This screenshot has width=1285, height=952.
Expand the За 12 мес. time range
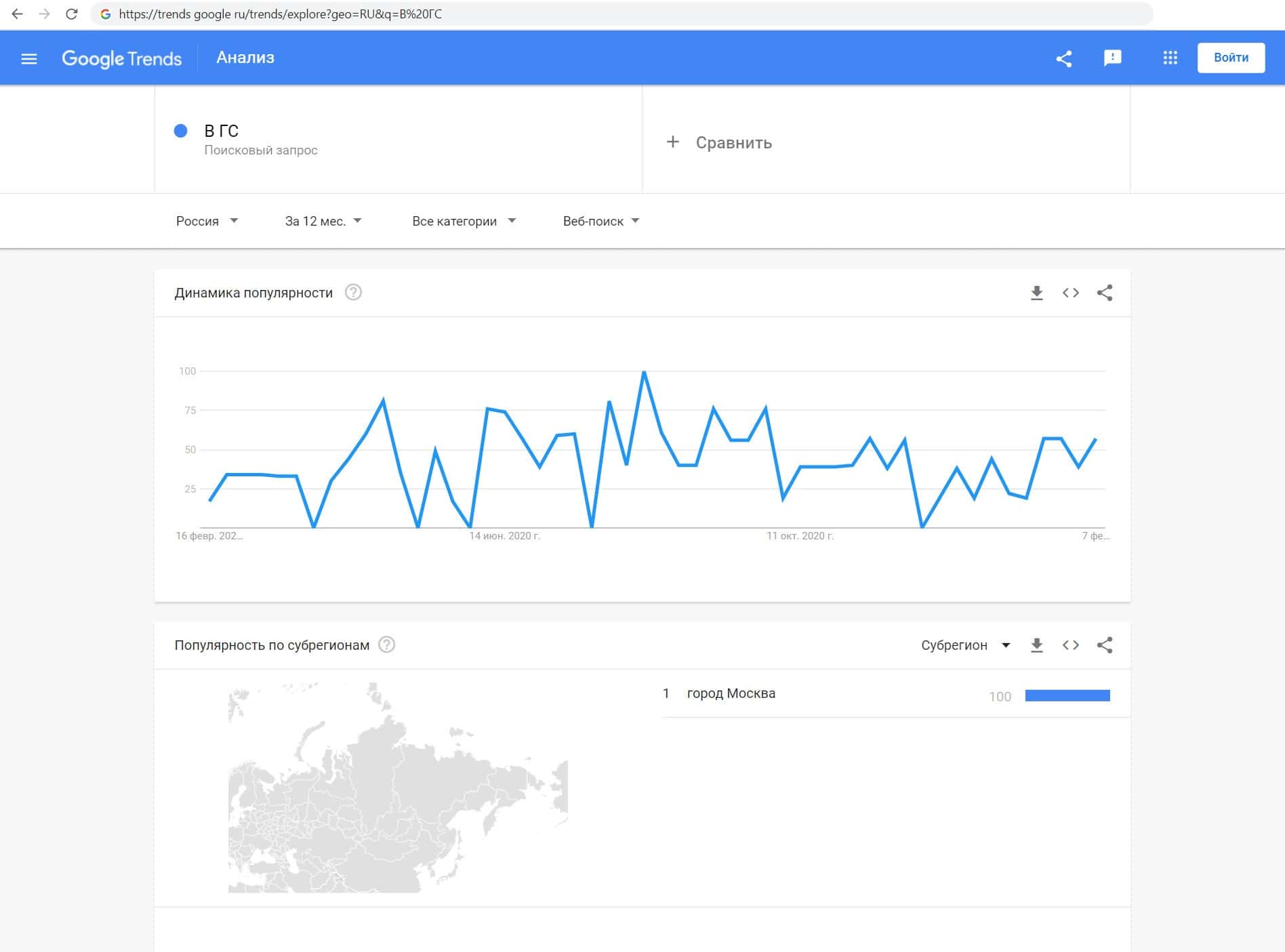tap(323, 221)
